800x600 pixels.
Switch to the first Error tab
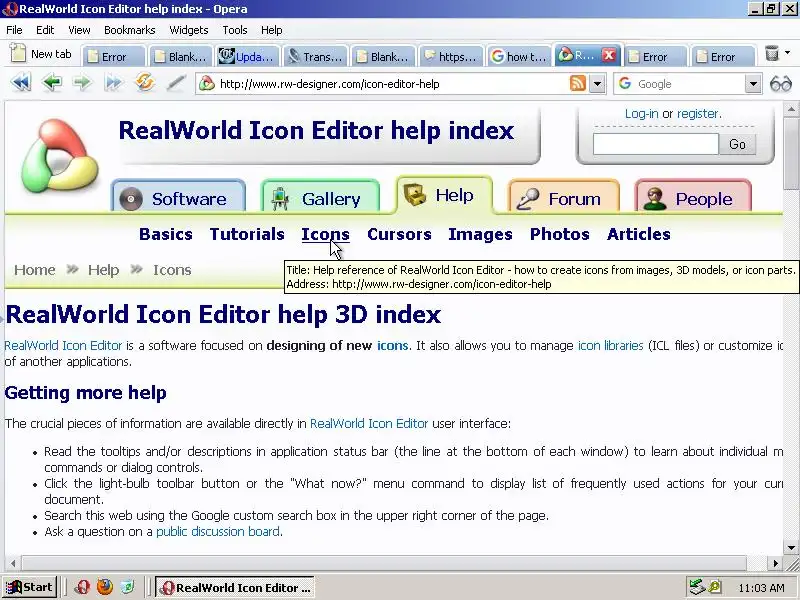coord(113,57)
